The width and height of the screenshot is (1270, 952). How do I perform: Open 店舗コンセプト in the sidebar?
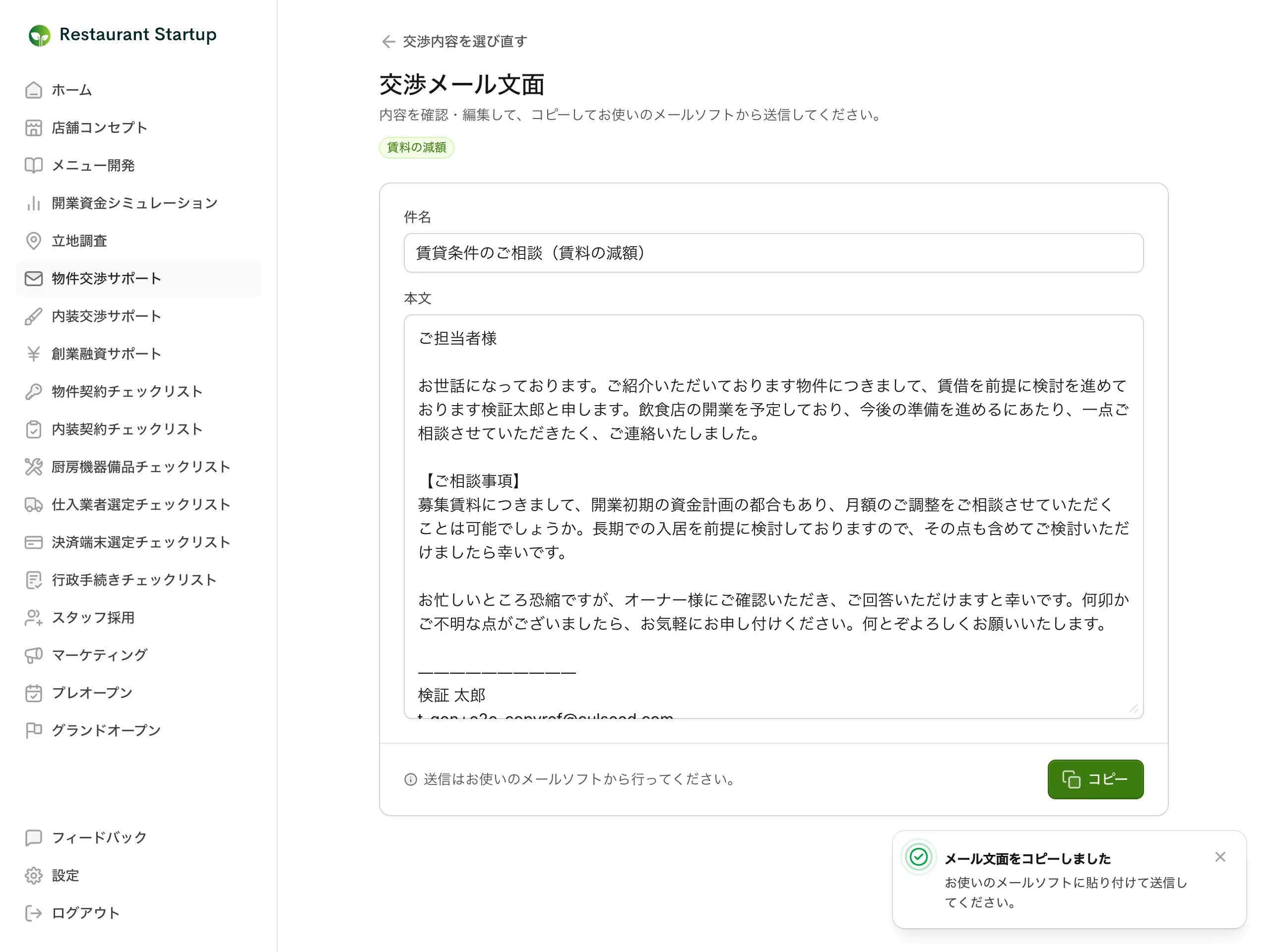point(138,128)
